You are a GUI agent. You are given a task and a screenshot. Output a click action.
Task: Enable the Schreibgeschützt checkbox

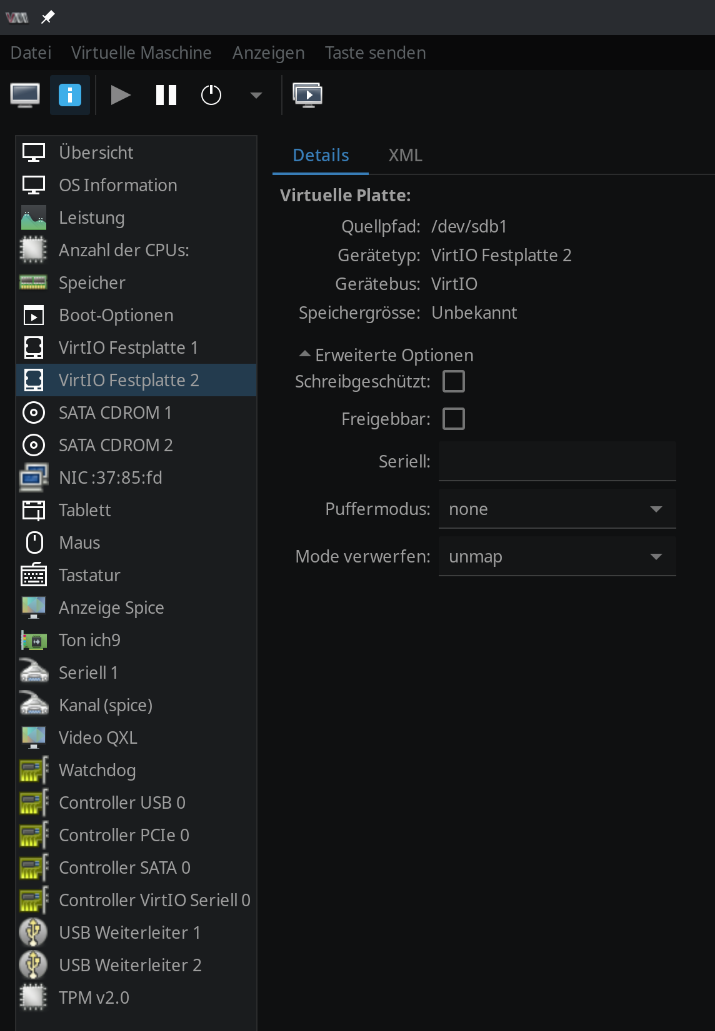[453, 381]
